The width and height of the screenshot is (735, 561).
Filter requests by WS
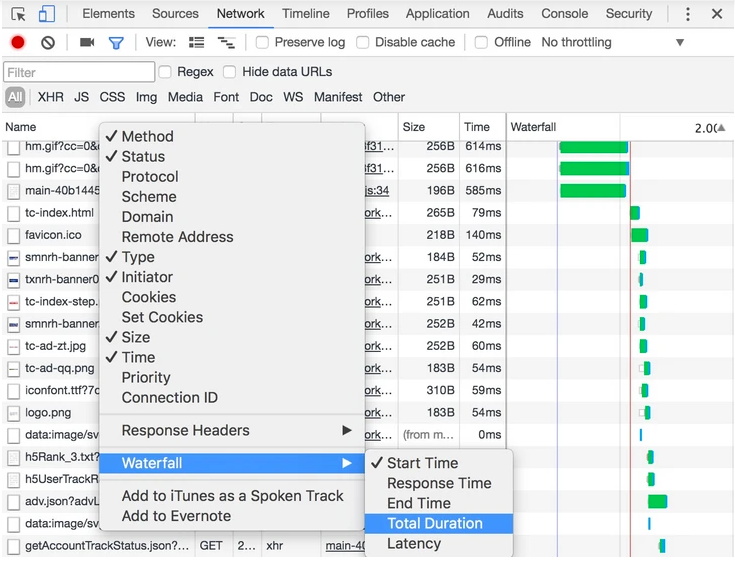click(293, 97)
